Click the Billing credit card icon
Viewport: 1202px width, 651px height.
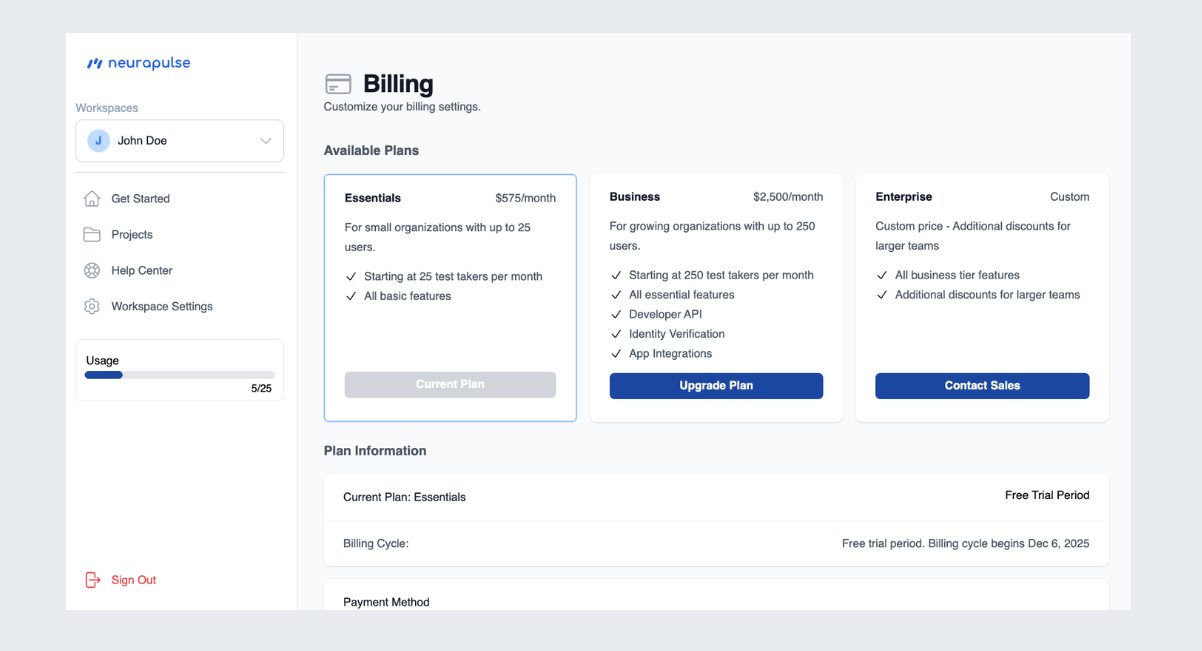click(337, 83)
